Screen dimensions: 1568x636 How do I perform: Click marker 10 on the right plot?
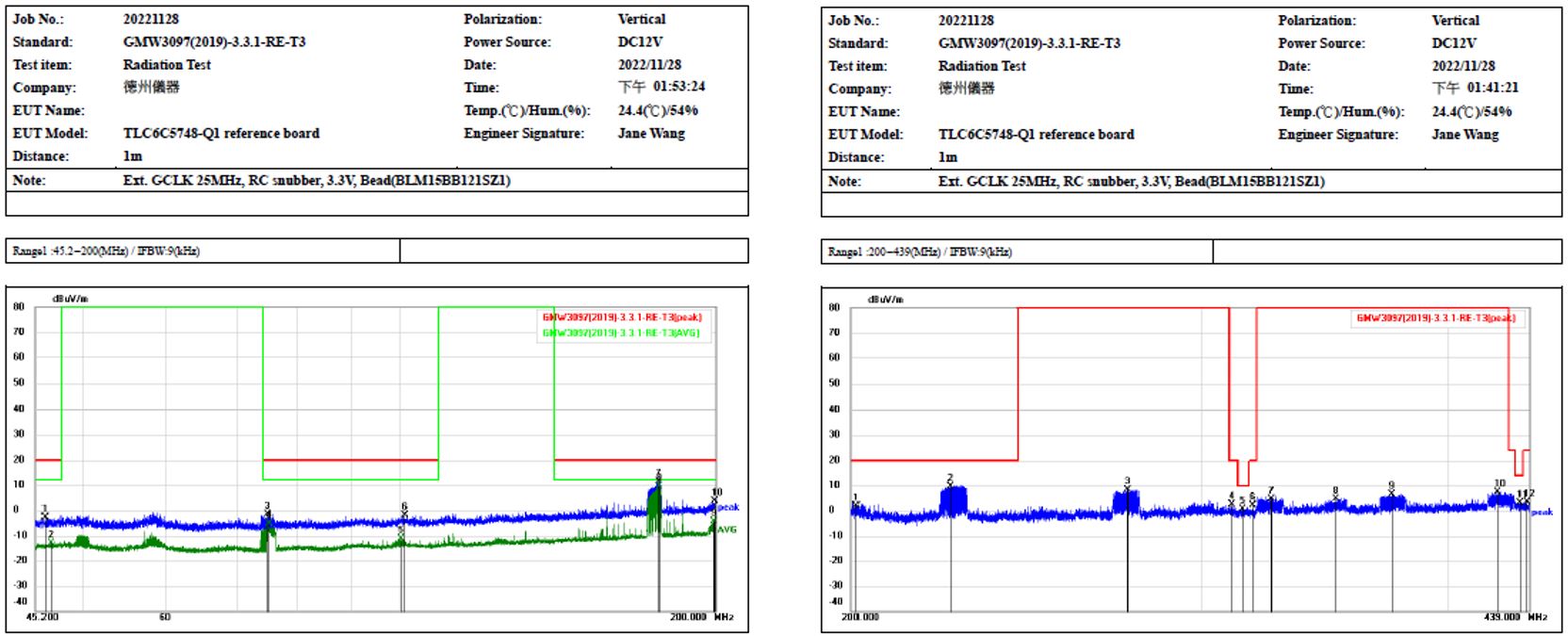tap(1499, 484)
